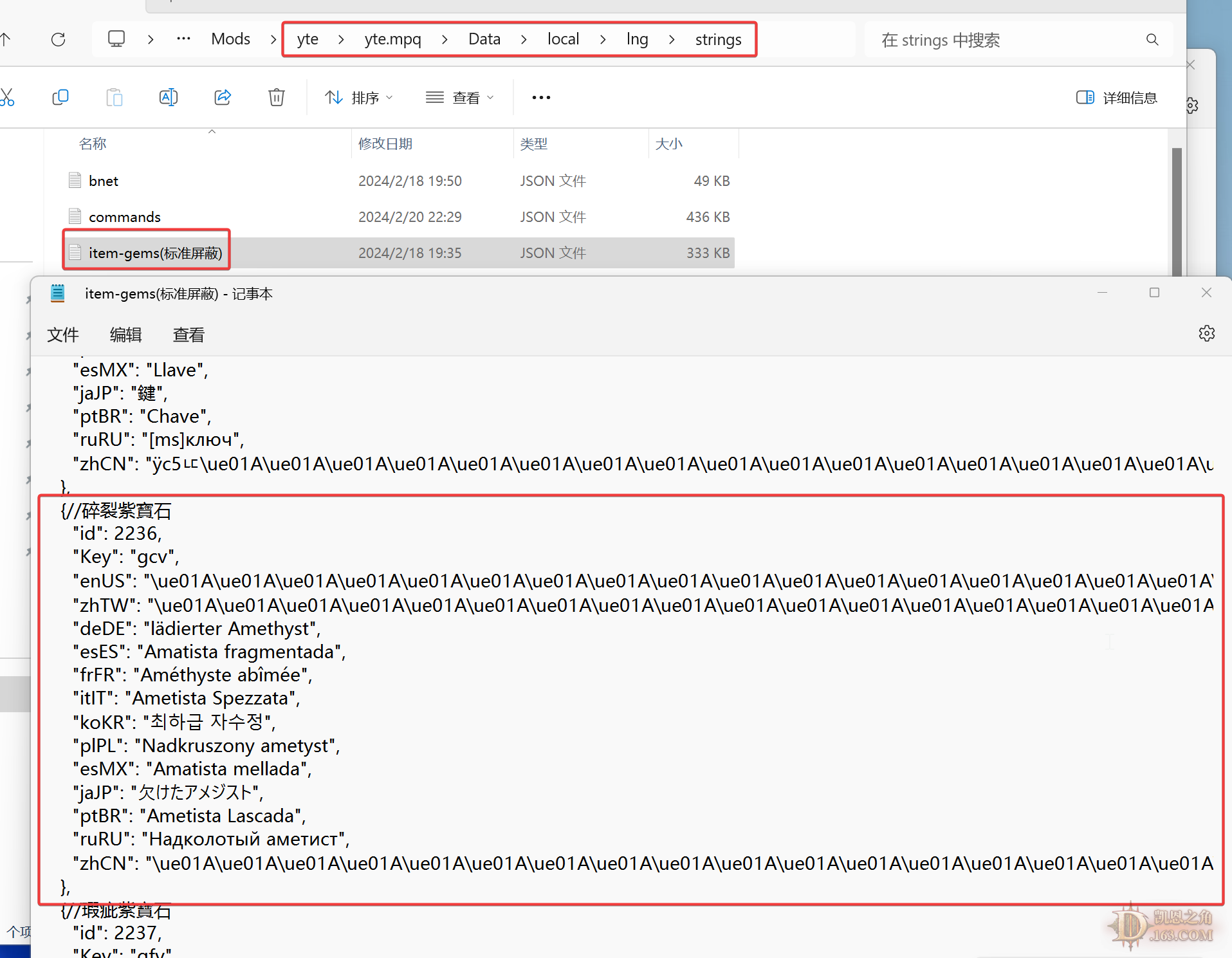This screenshot has height=958, width=1232.
Task: Open the 查看 view dropdown in Explorer
Action: pos(460,98)
